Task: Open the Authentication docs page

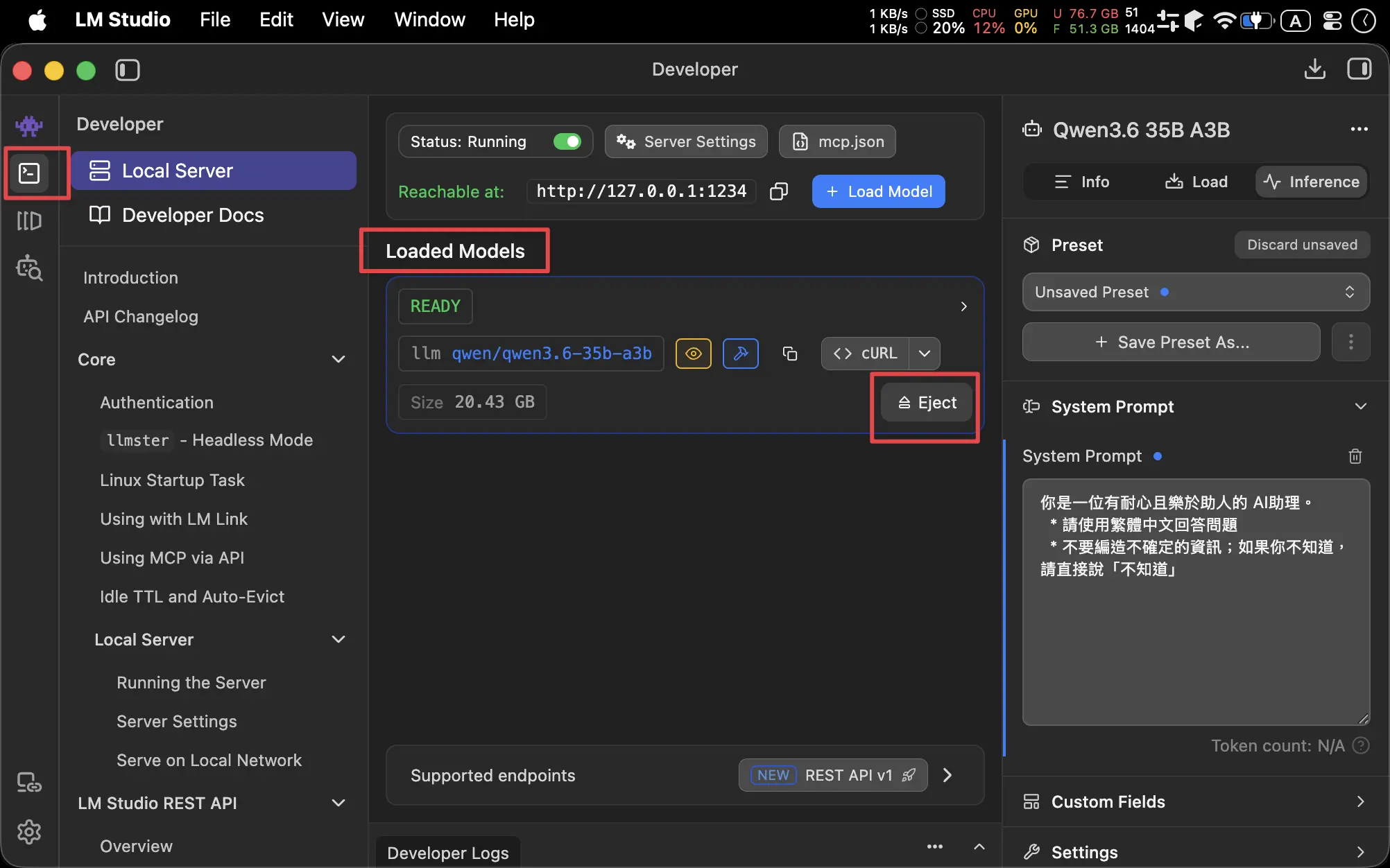Action: coord(157,403)
